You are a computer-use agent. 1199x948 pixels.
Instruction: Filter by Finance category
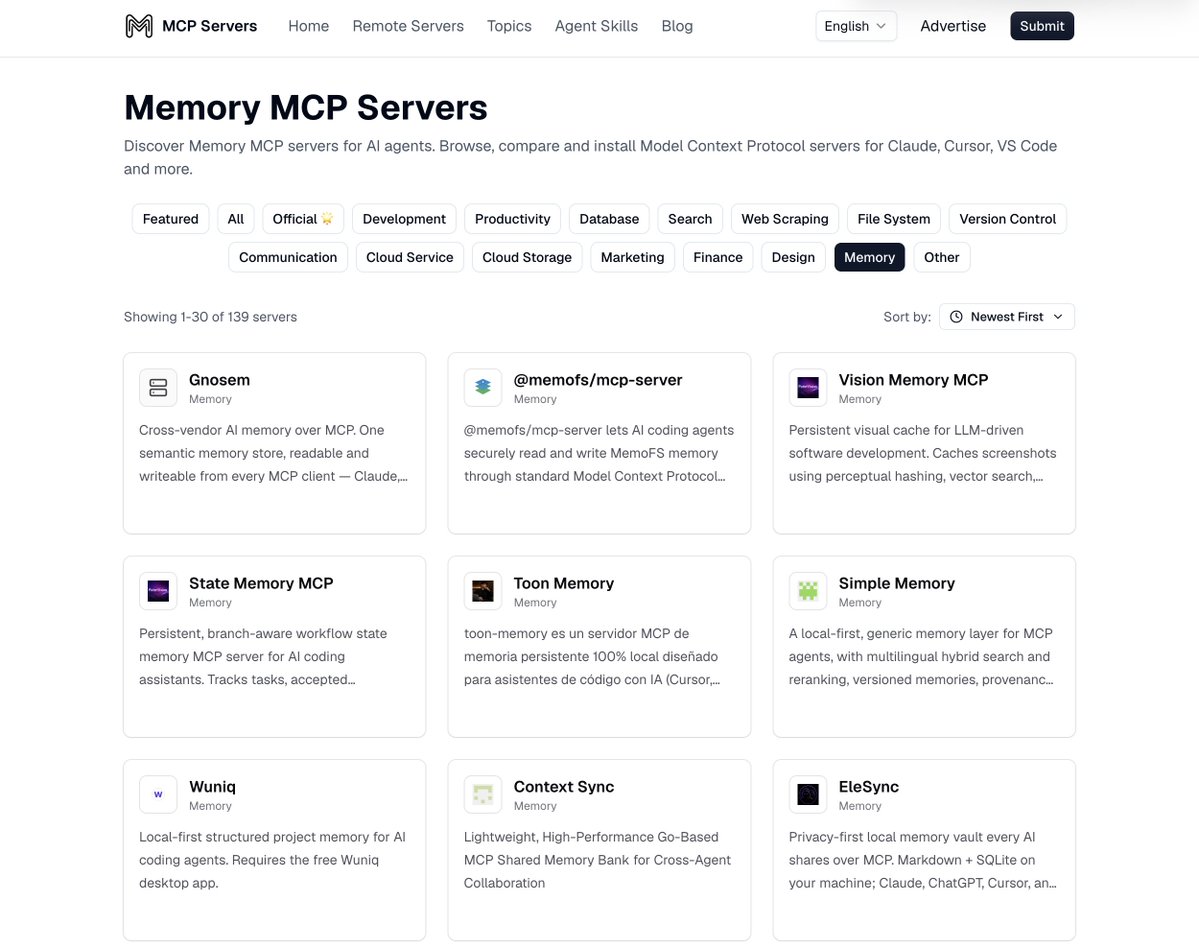[x=717, y=257]
